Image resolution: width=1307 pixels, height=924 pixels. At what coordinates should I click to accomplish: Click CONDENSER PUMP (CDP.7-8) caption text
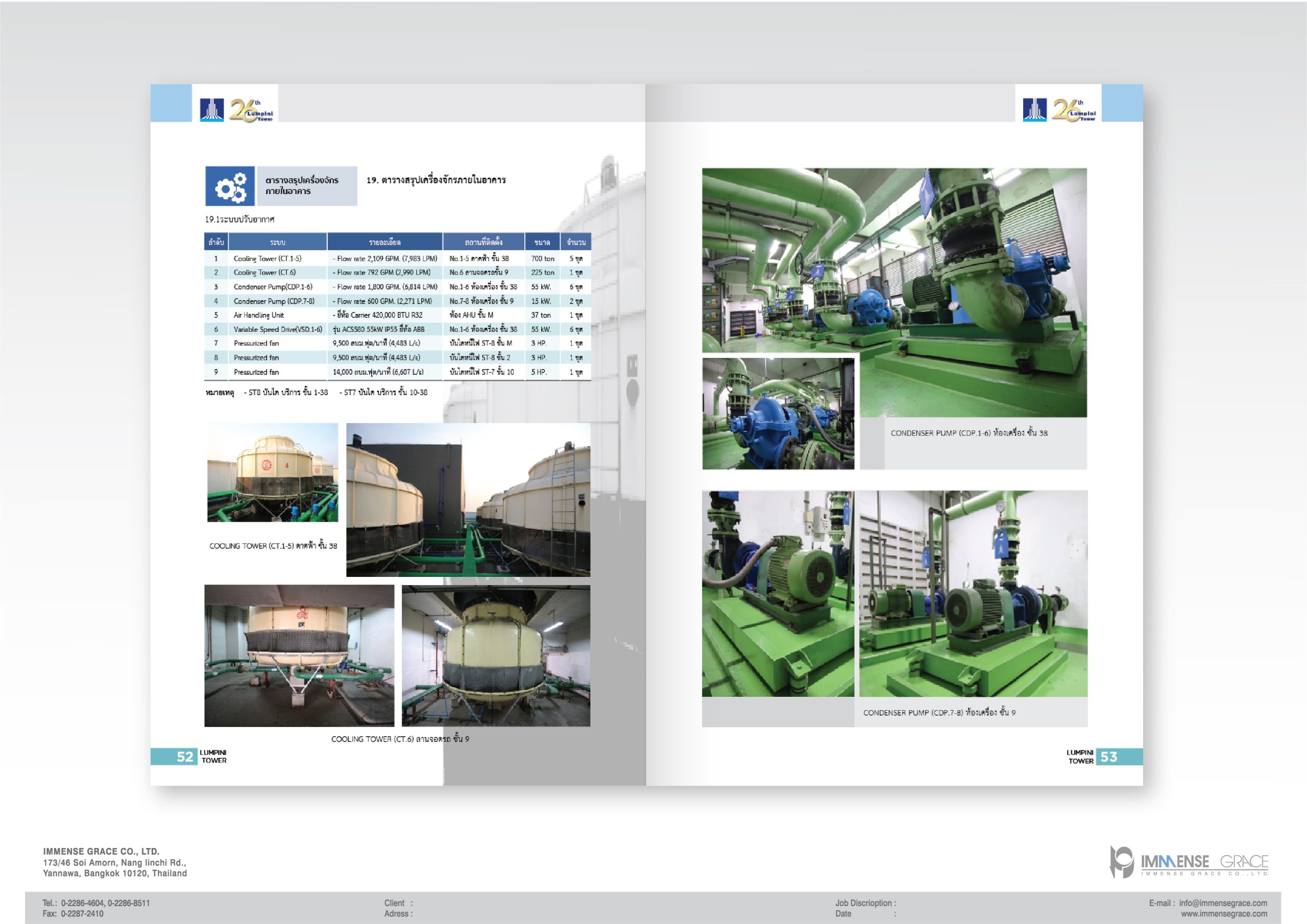(939, 712)
